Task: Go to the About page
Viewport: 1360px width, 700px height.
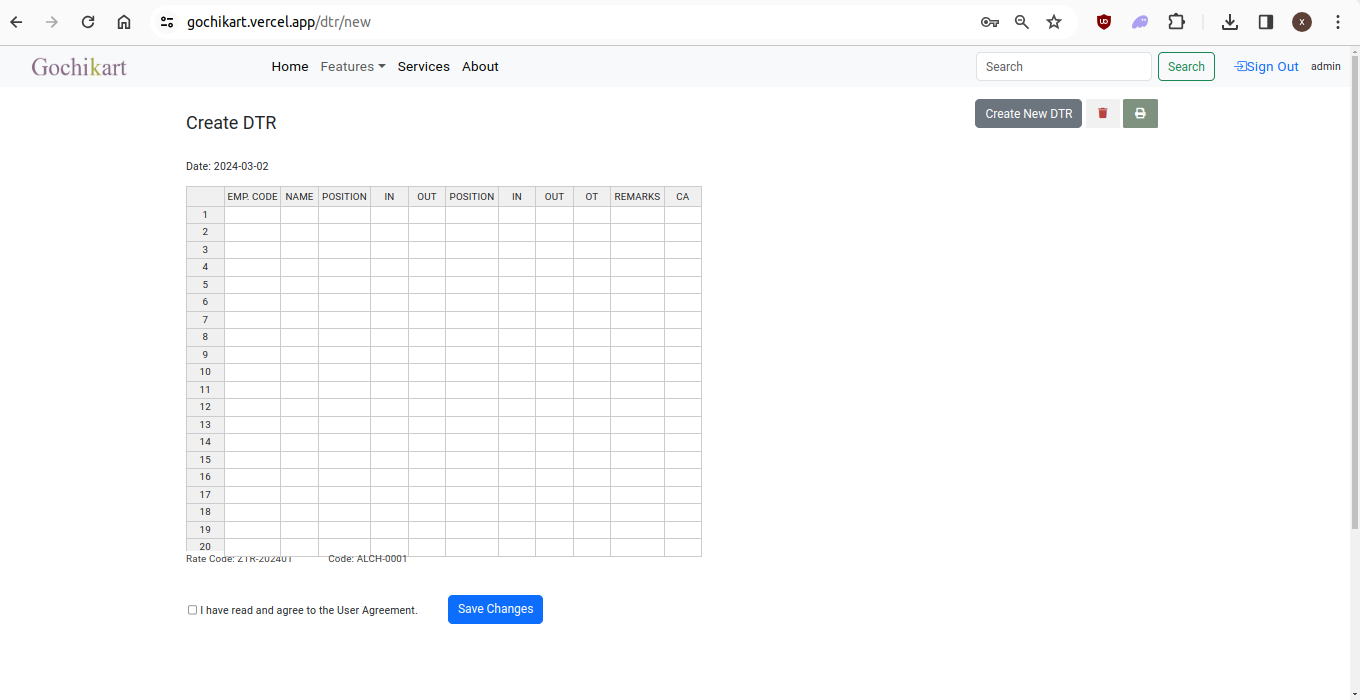Action: (480, 67)
